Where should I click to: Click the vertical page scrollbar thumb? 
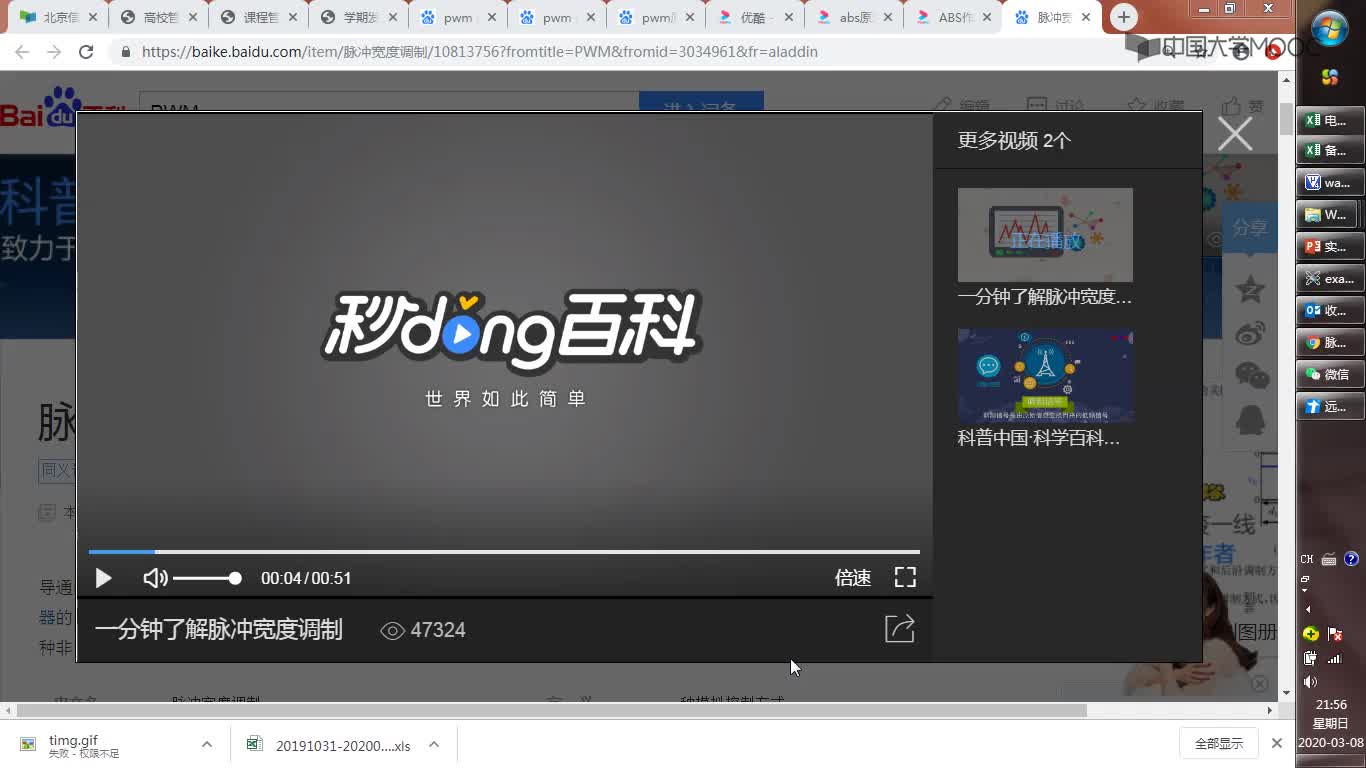click(1286, 118)
